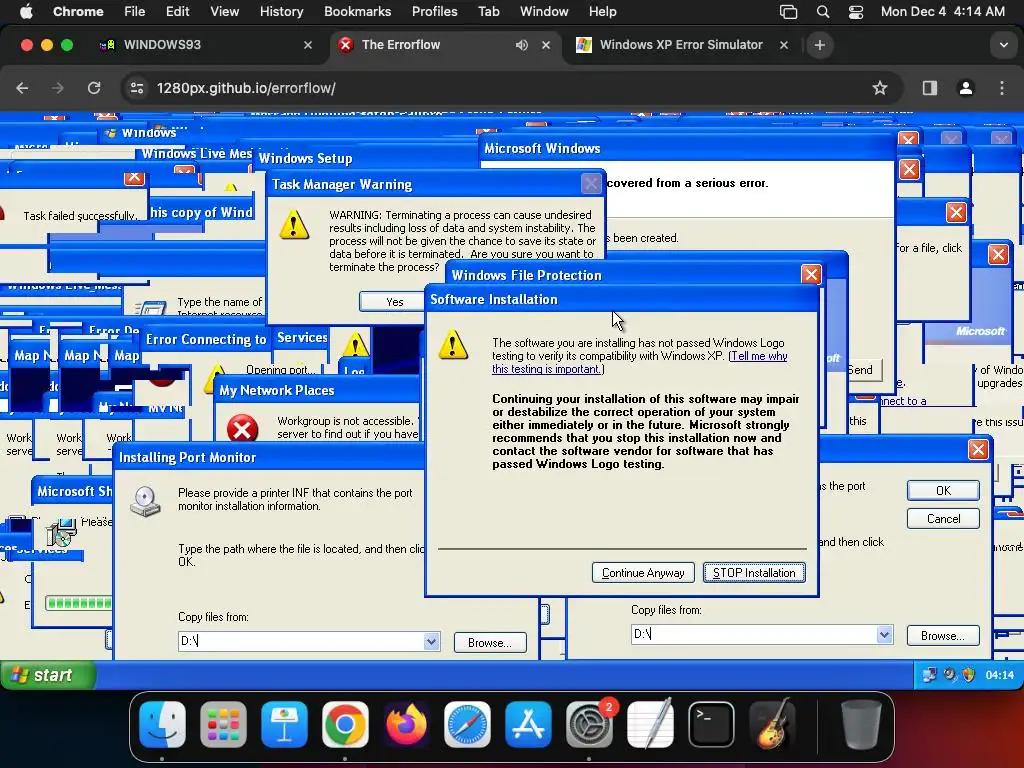
Task: Open Spotlight search in macOS menu bar
Action: tap(823, 12)
